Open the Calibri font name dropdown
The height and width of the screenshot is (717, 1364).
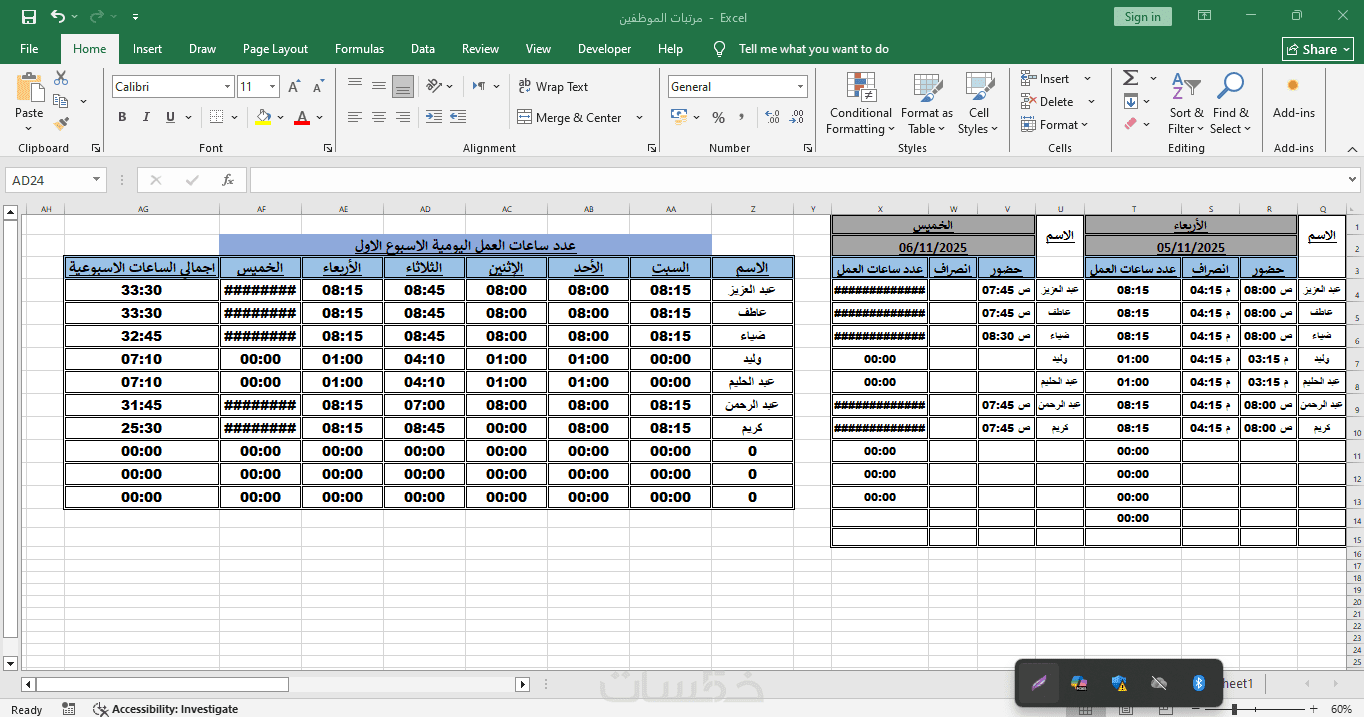(x=227, y=87)
